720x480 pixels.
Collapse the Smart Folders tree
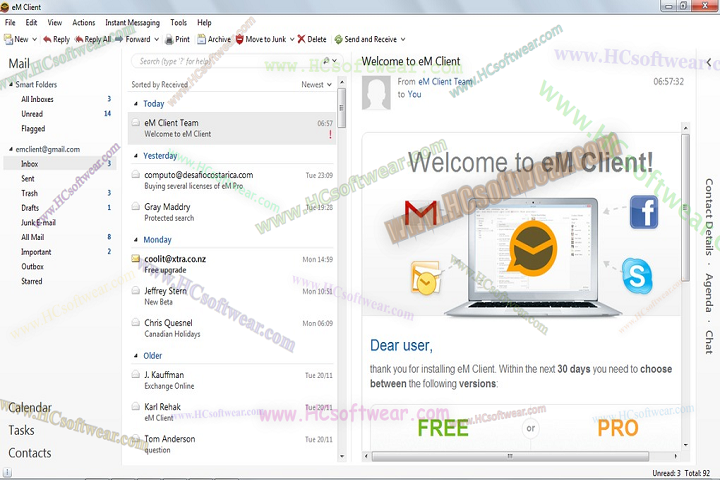coord(11,85)
